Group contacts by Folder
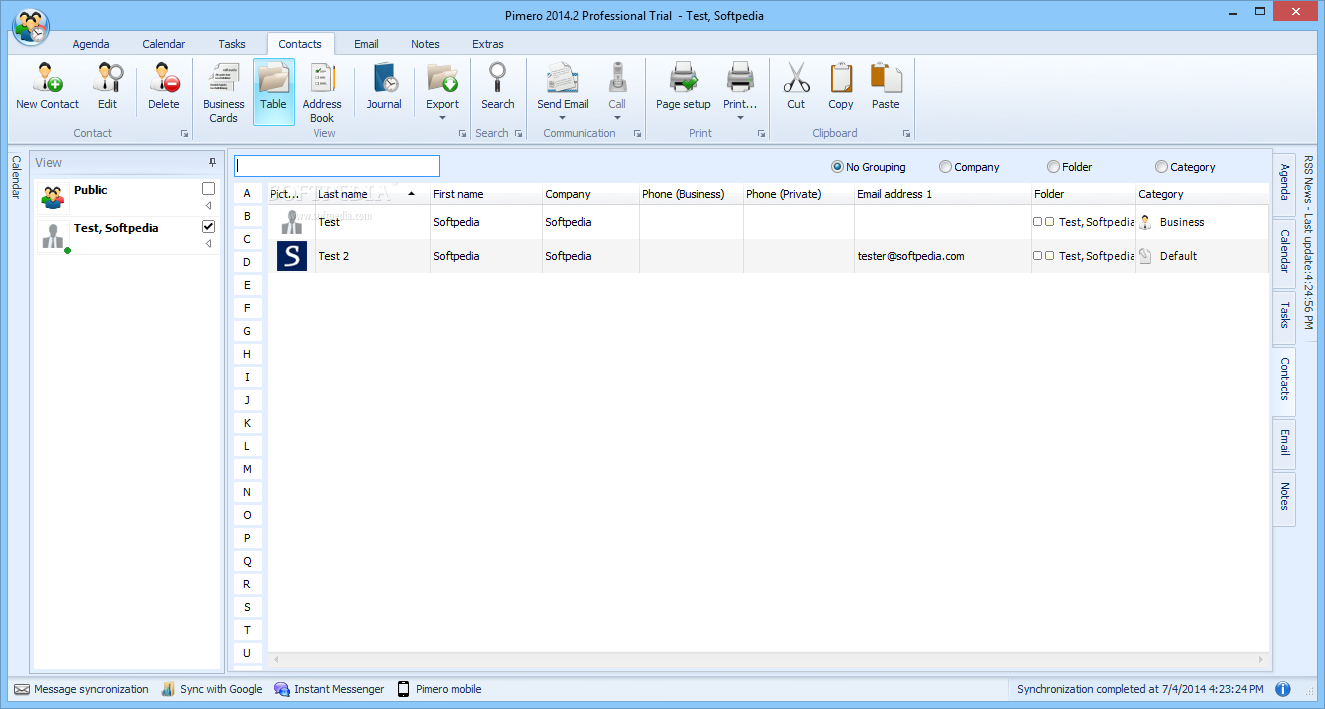This screenshot has height=709, width=1325. coord(1053,167)
